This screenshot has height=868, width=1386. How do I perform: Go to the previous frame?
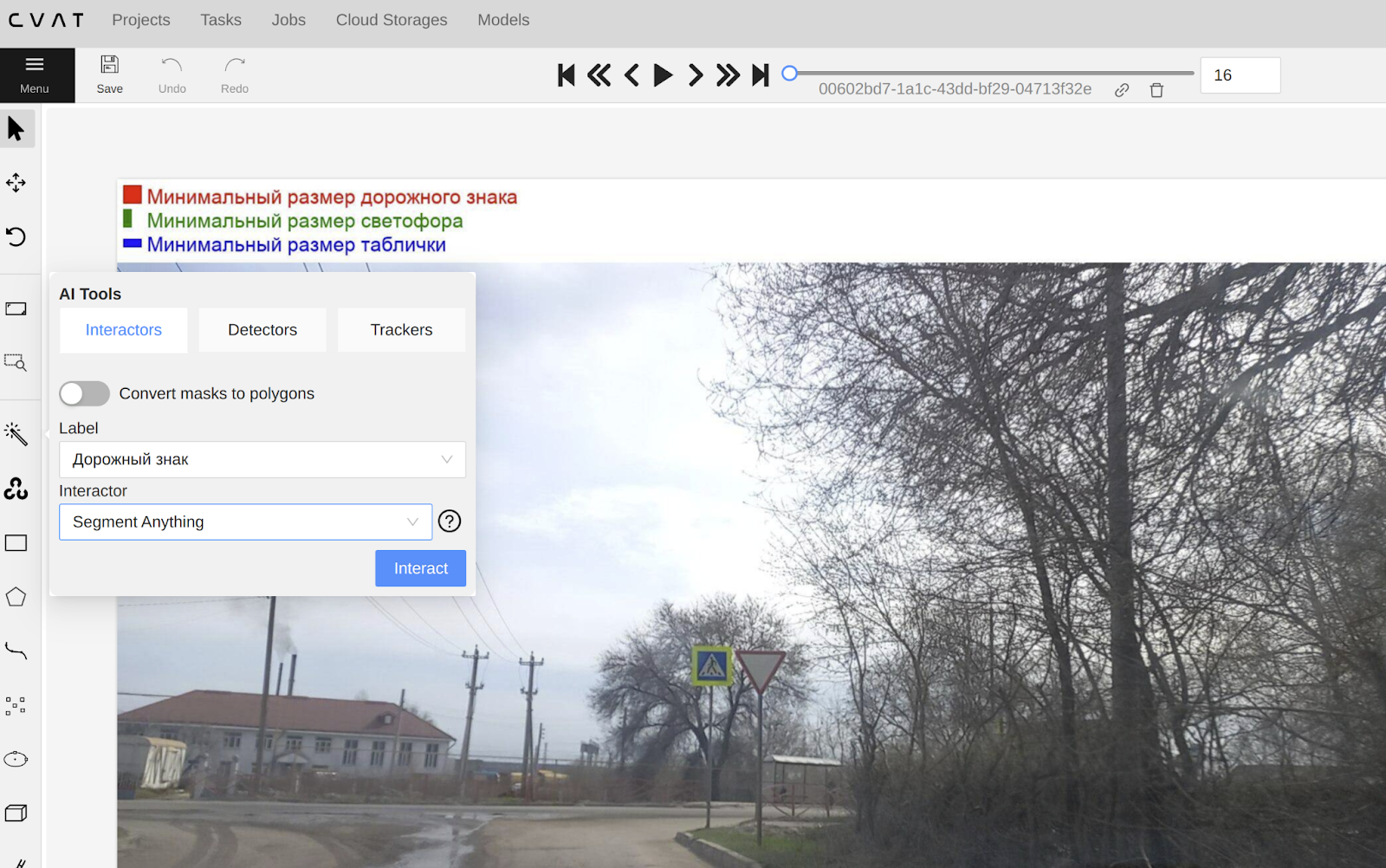point(631,75)
